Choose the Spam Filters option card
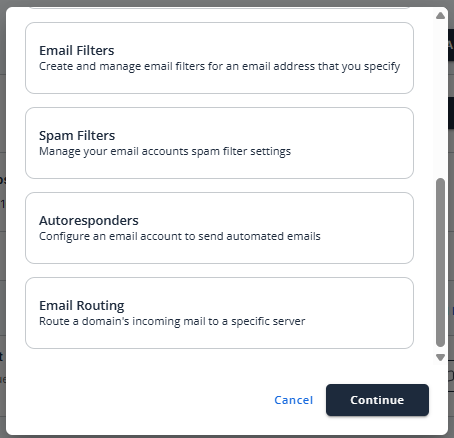The image size is (454, 438). pyautogui.click(x=219, y=143)
